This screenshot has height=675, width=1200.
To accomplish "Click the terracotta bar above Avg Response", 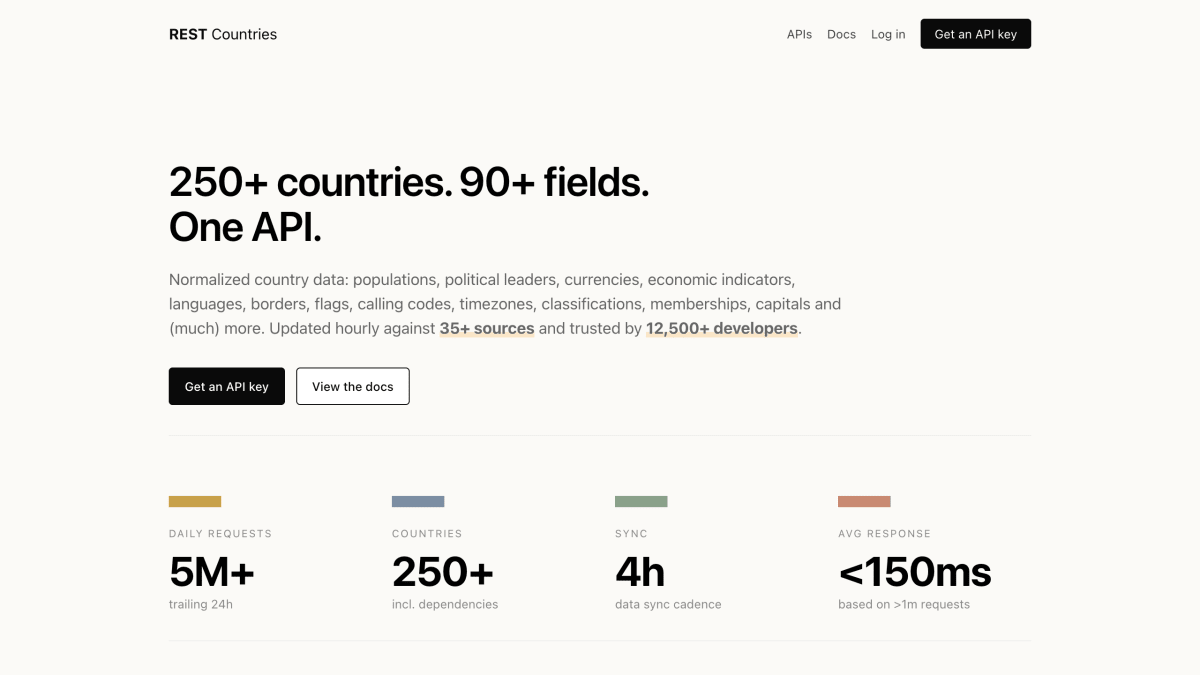I will pos(864,501).
